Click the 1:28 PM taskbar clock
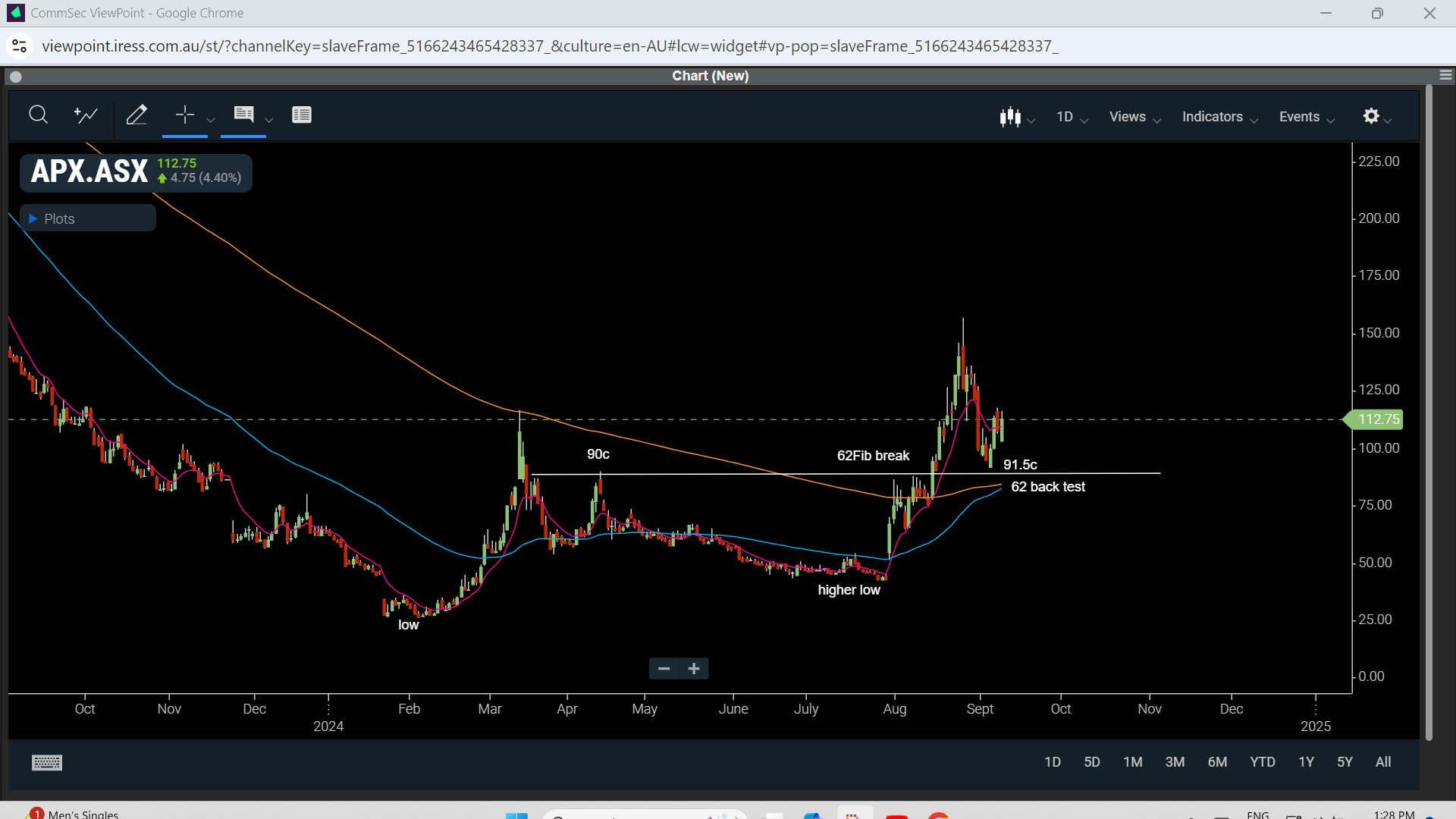The width and height of the screenshot is (1456, 819). (1394, 814)
